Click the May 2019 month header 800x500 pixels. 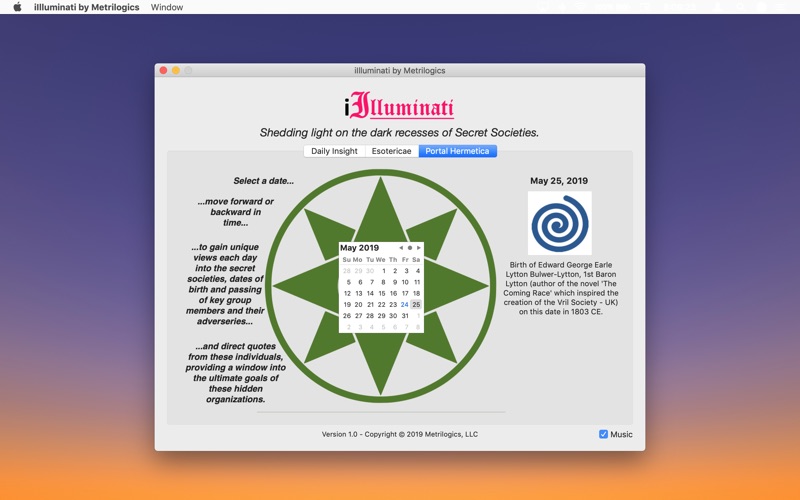click(360, 248)
